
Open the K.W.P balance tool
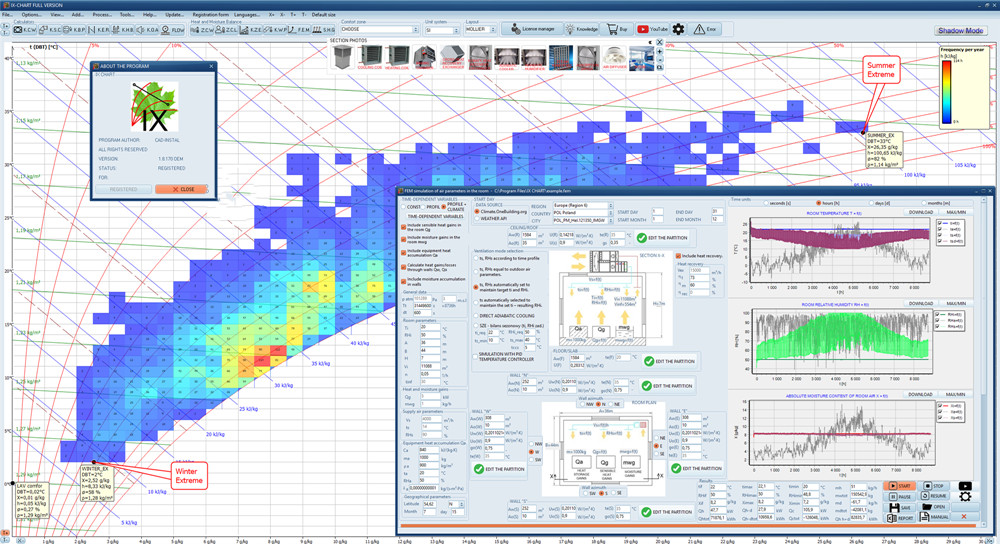coord(275,30)
